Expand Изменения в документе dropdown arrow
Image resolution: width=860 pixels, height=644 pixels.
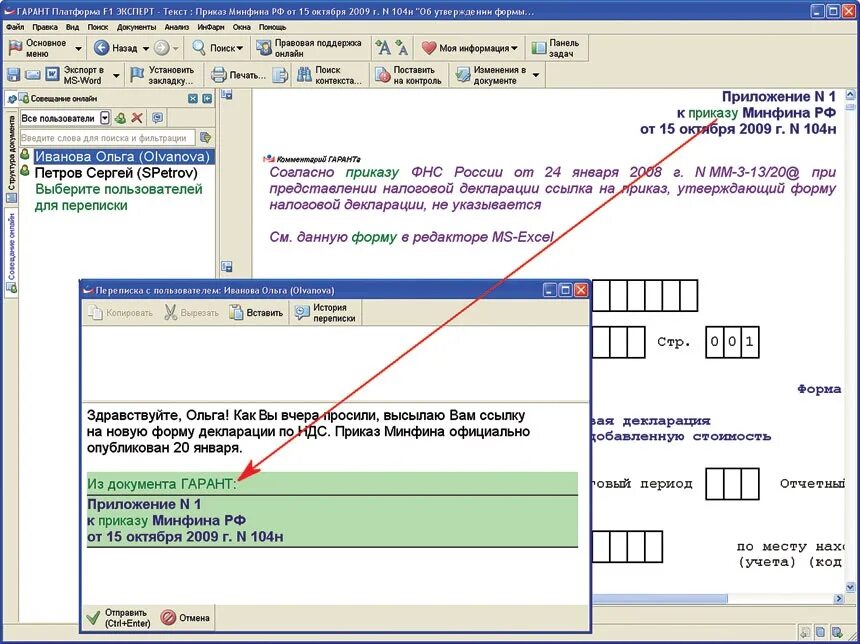tap(536, 76)
